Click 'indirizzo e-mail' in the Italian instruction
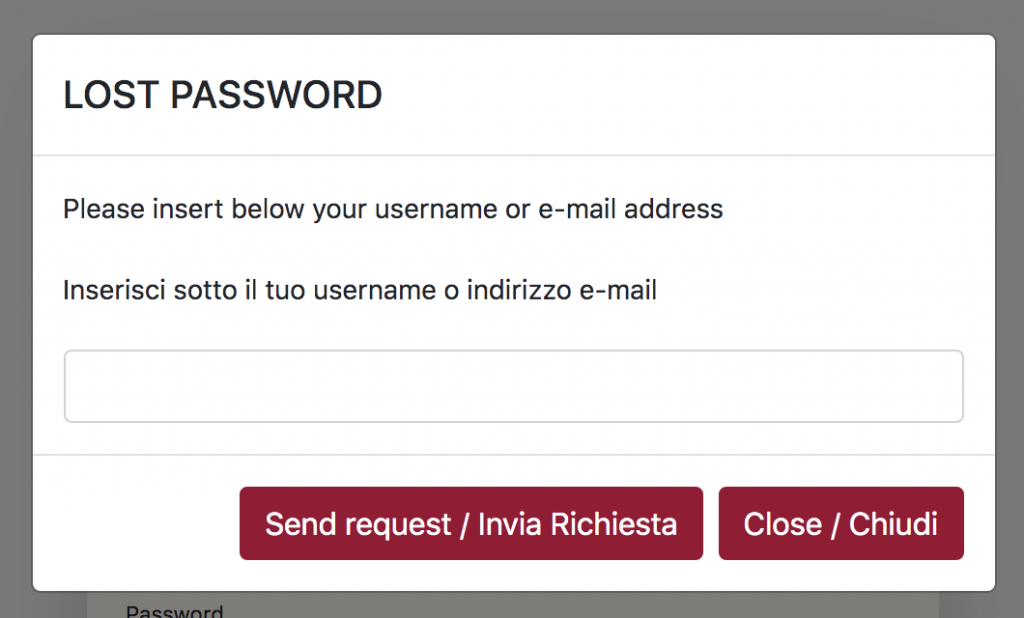The width and height of the screenshot is (1024, 618). pos(561,291)
